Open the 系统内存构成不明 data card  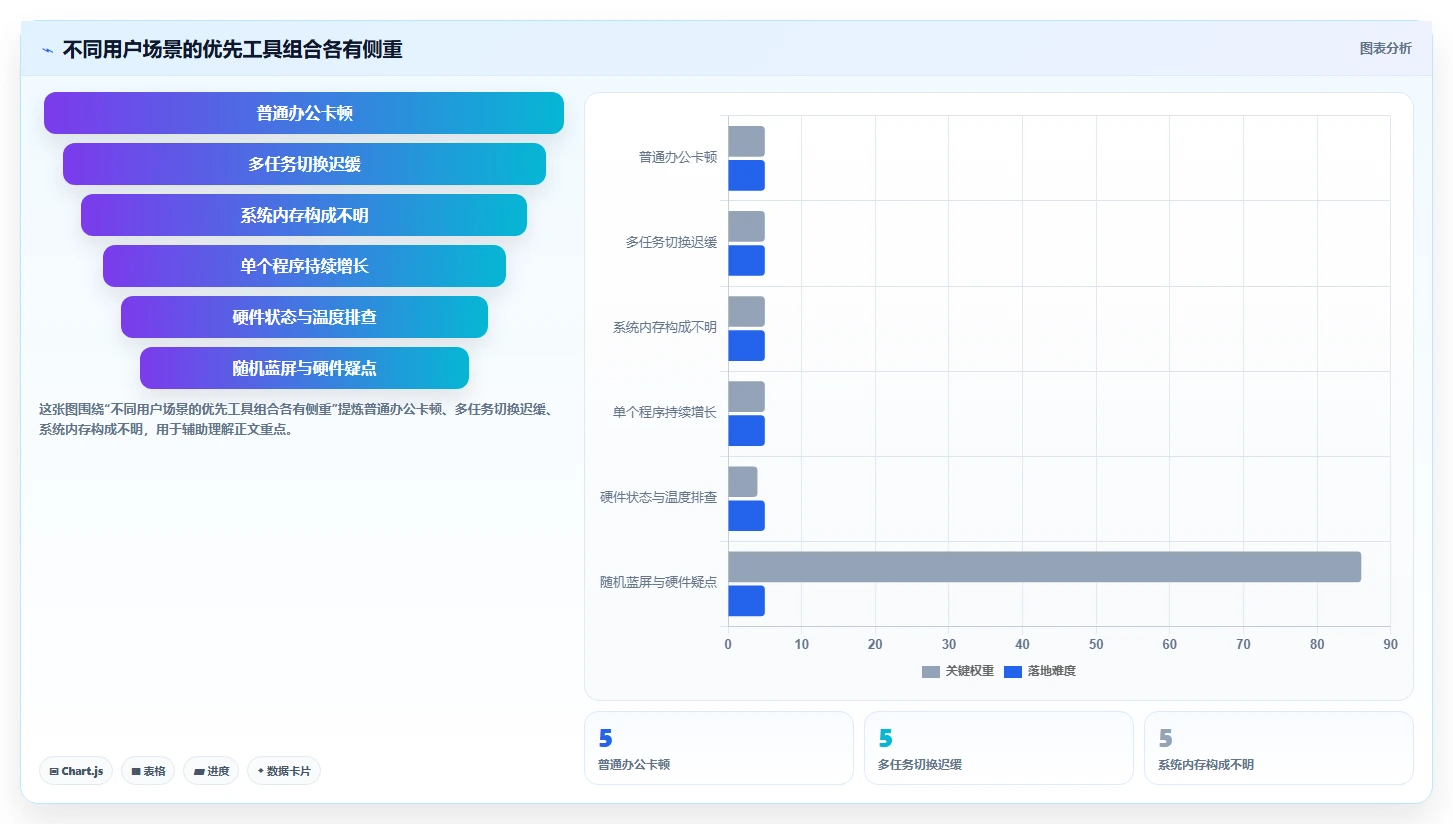point(1279,748)
